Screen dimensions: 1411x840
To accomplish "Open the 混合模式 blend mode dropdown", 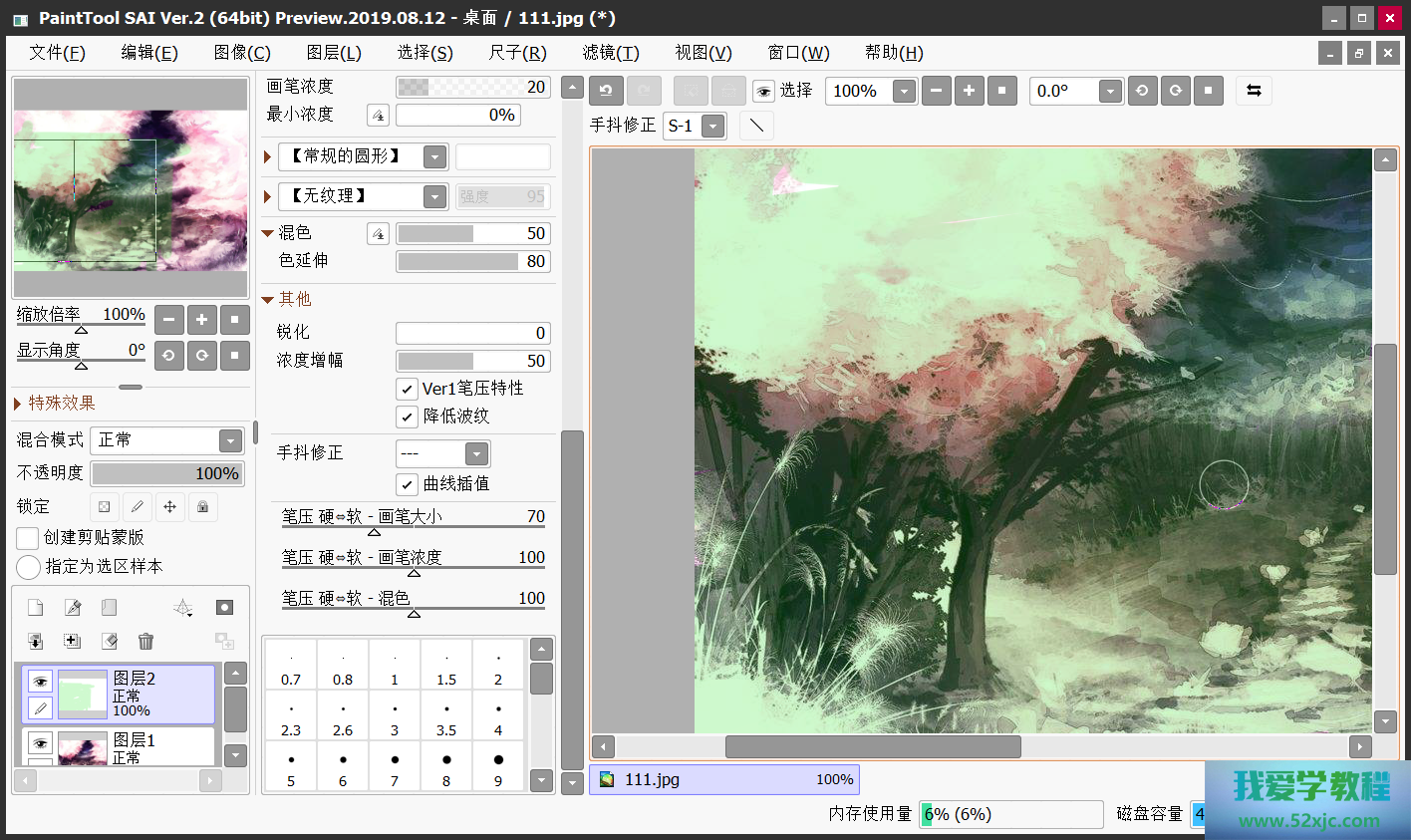I will coord(230,440).
